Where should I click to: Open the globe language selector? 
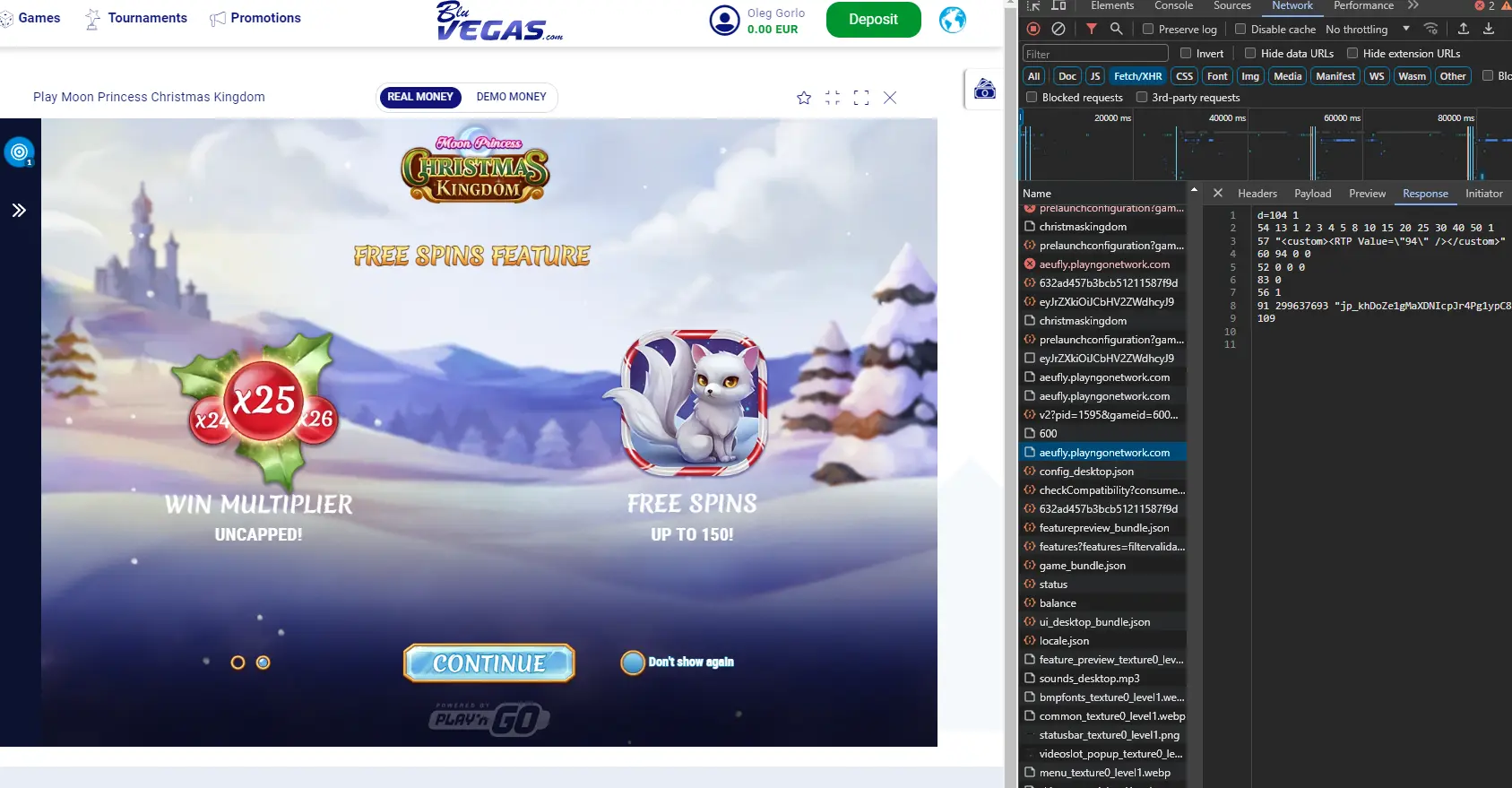953,20
